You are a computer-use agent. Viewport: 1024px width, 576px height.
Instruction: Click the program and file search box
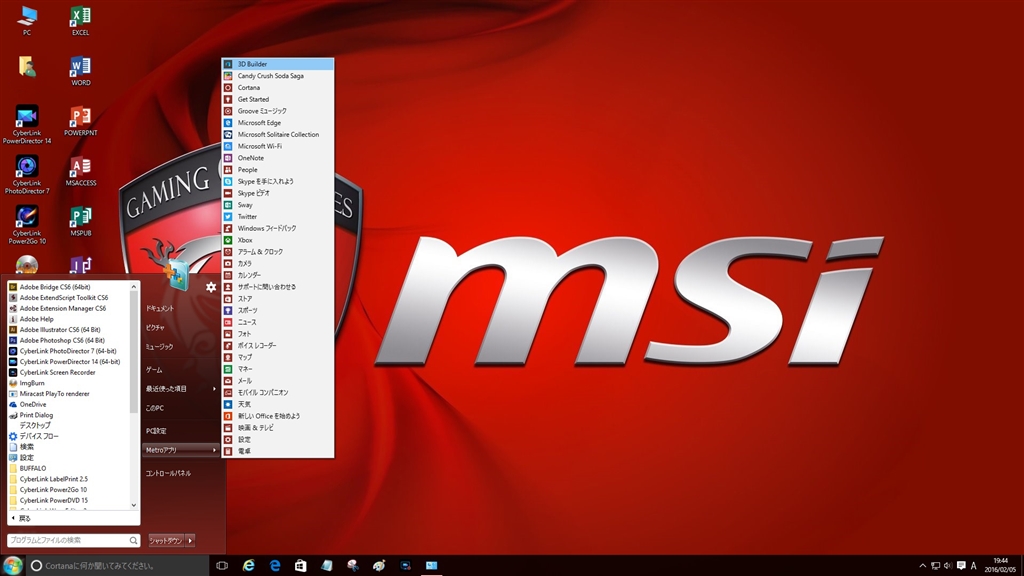coord(68,540)
